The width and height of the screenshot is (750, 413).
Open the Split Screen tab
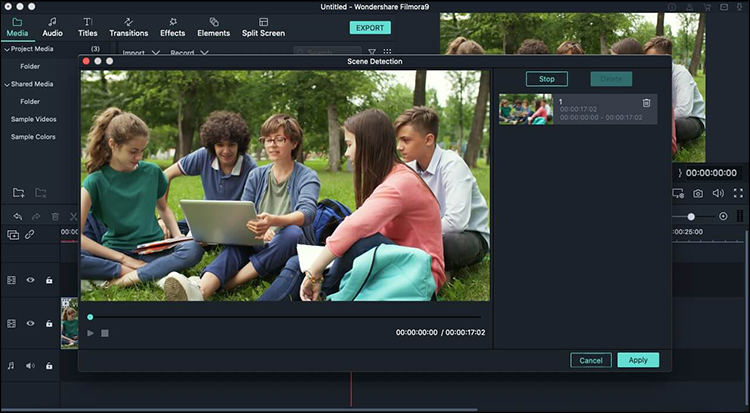coord(263,27)
